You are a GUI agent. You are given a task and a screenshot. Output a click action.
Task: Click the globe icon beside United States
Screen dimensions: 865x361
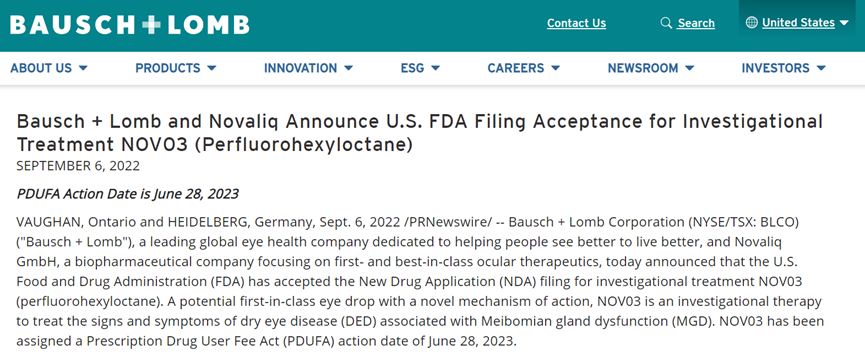[x=751, y=23]
